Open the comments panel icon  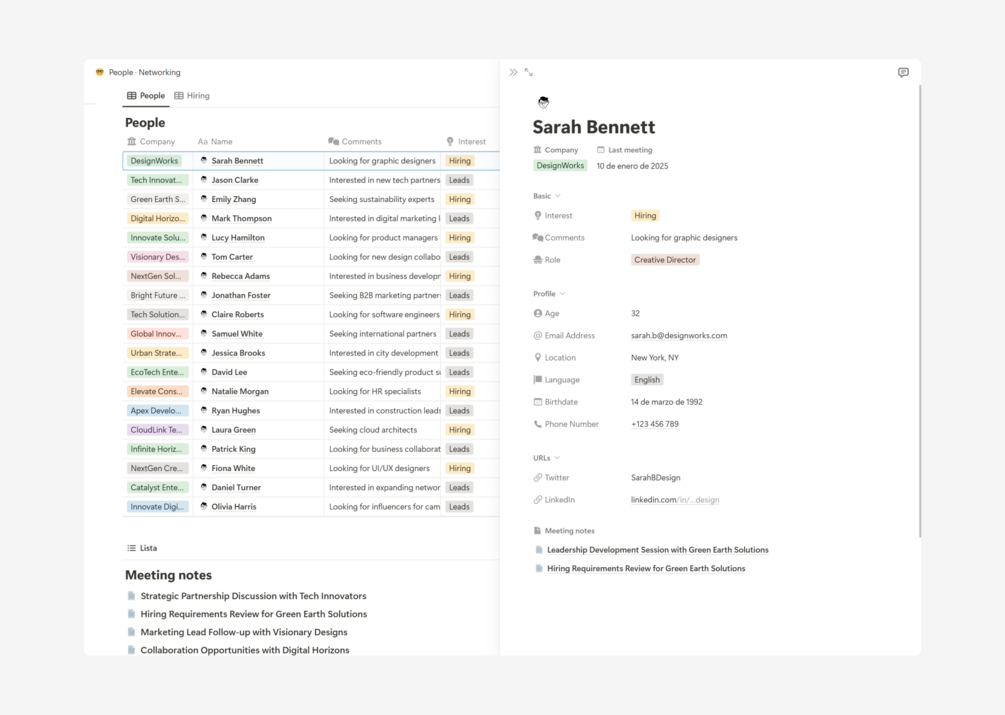click(x=903, y=72)
